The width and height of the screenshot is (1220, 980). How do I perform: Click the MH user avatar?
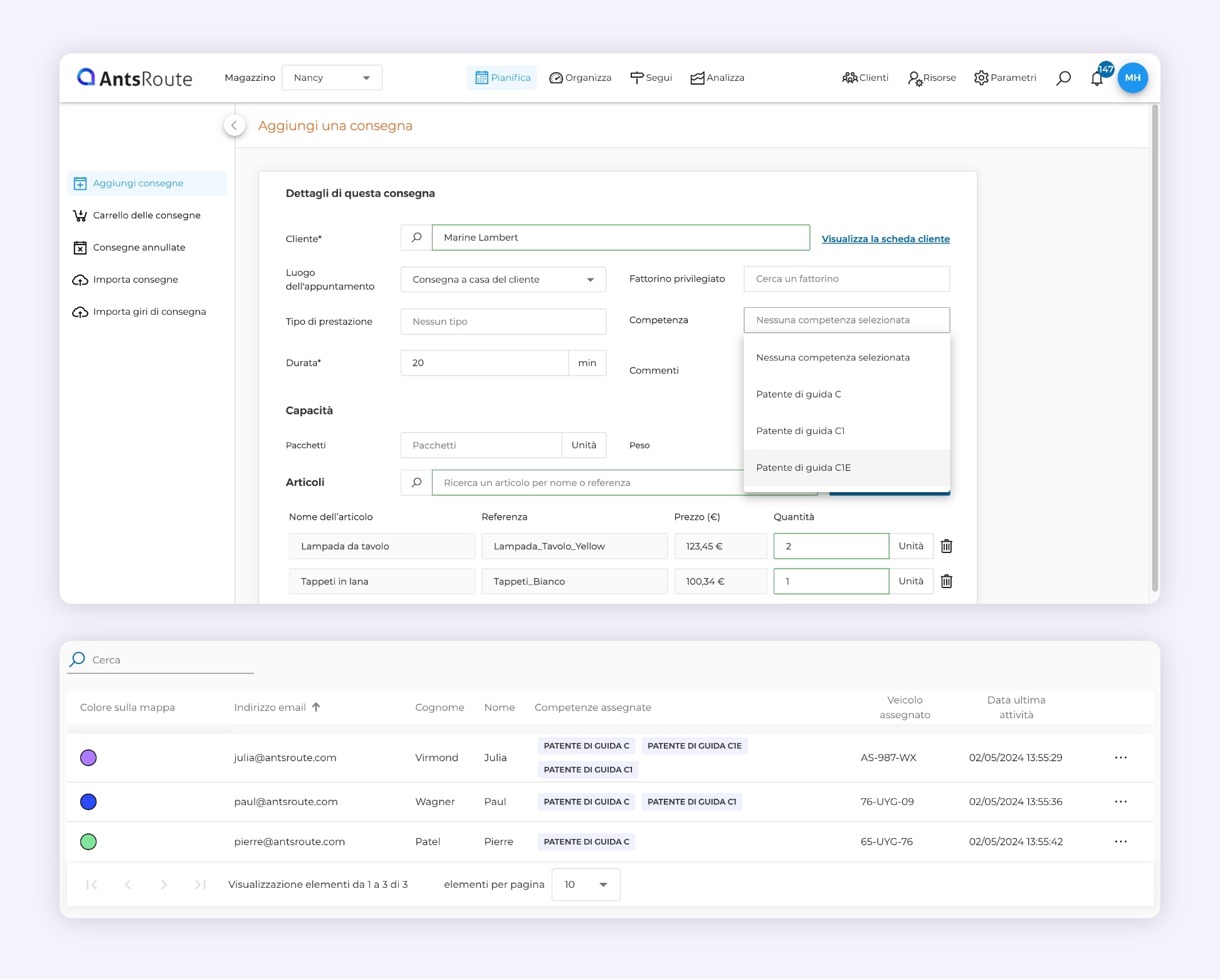1132,78
